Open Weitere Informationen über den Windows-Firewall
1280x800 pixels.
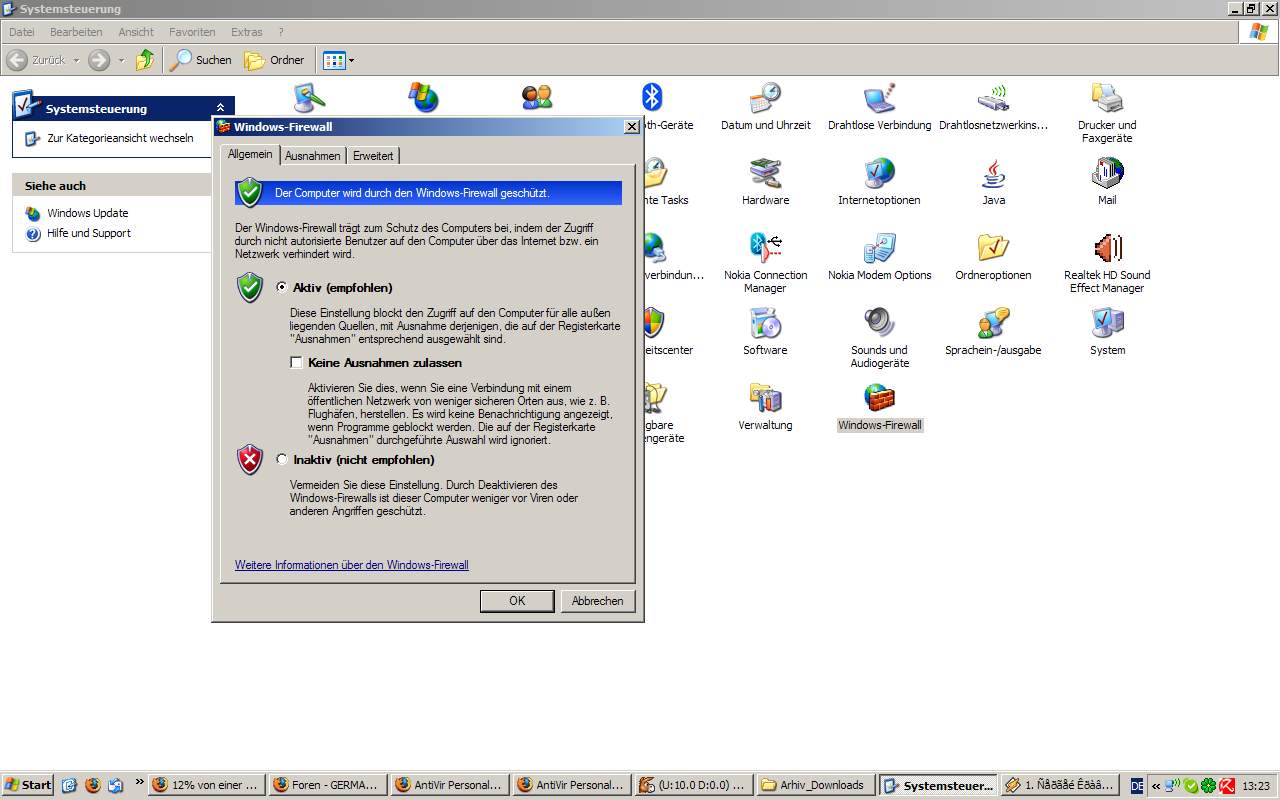coord(352,565)
